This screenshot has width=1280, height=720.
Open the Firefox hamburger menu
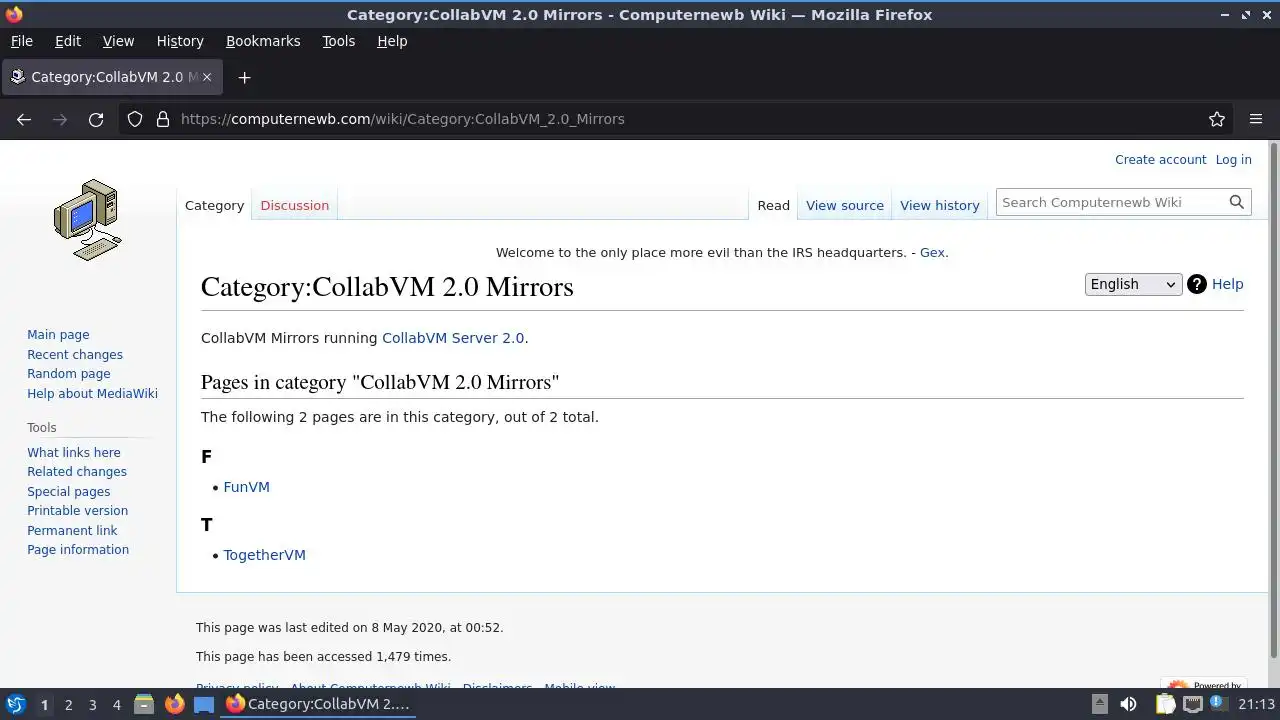click(x=1256, y=119)
